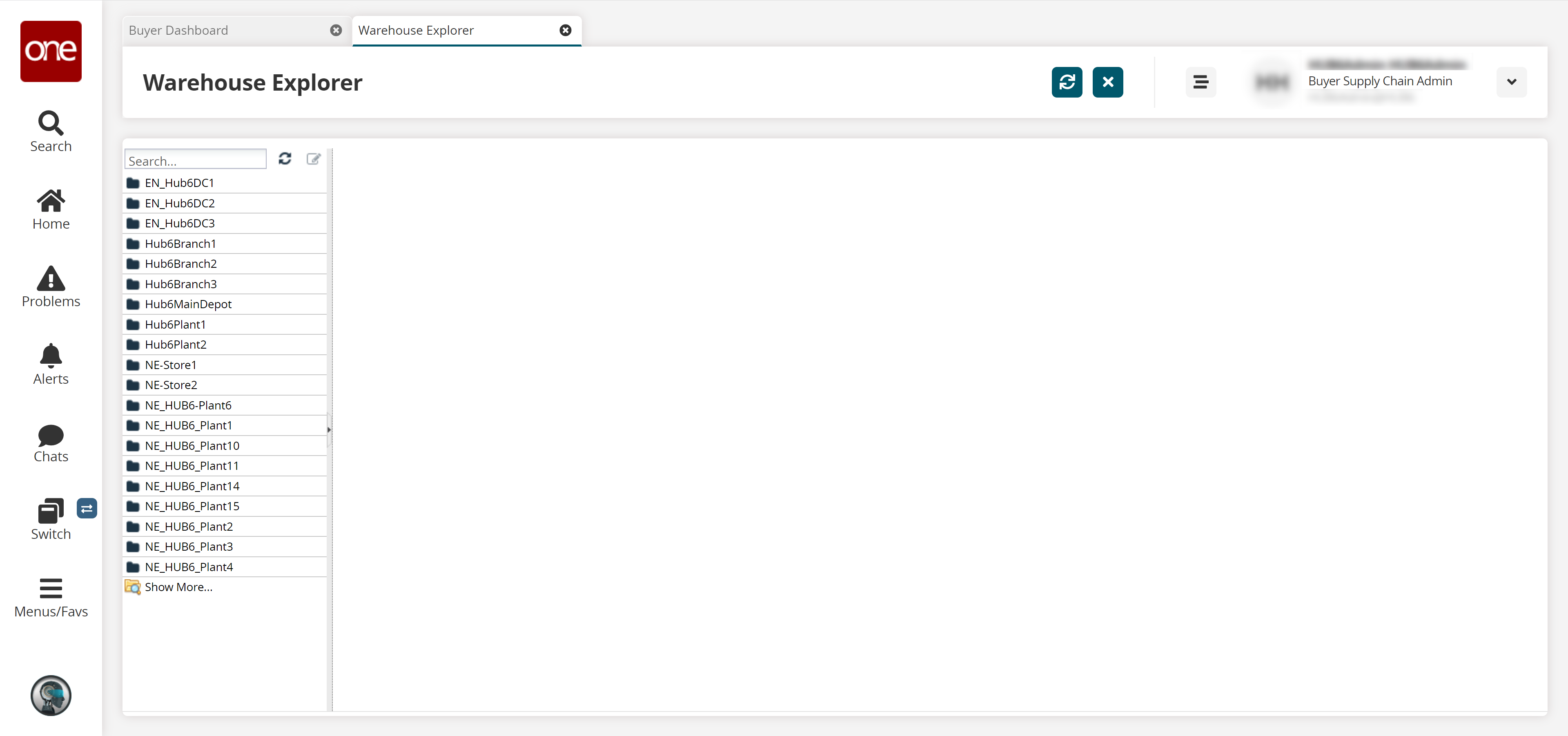
Task: Click the teal refresh page button
Action: pyautogui.click(x=1067, y=82)
